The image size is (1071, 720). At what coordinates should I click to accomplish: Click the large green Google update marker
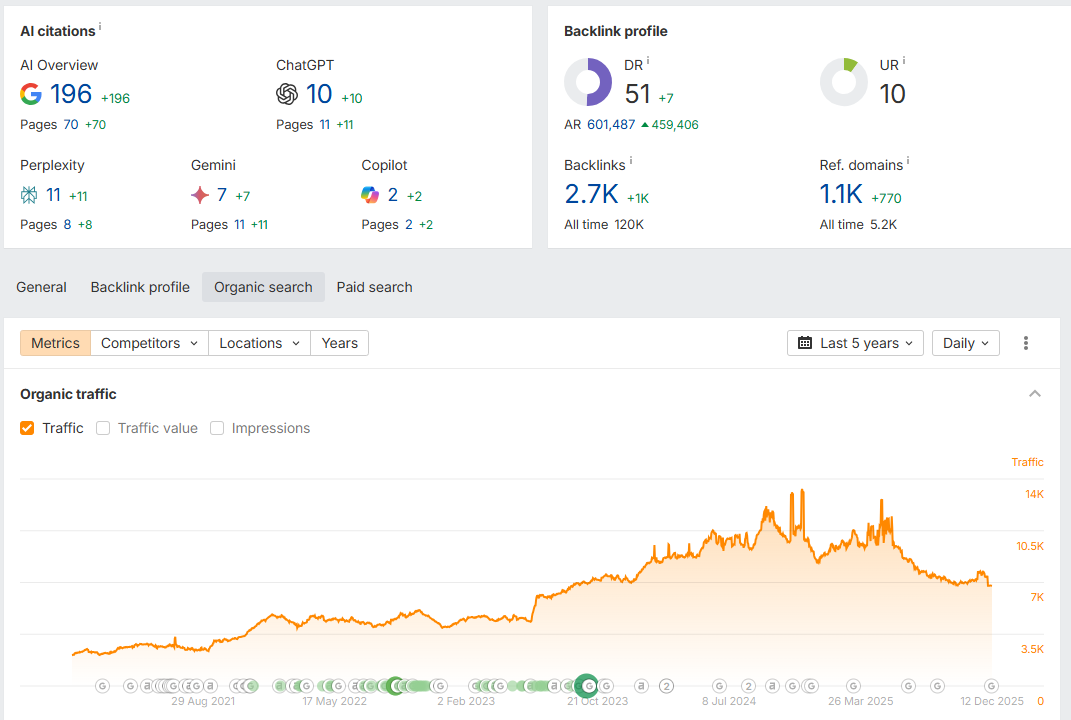pyautogui.click(x=588, y=685)
